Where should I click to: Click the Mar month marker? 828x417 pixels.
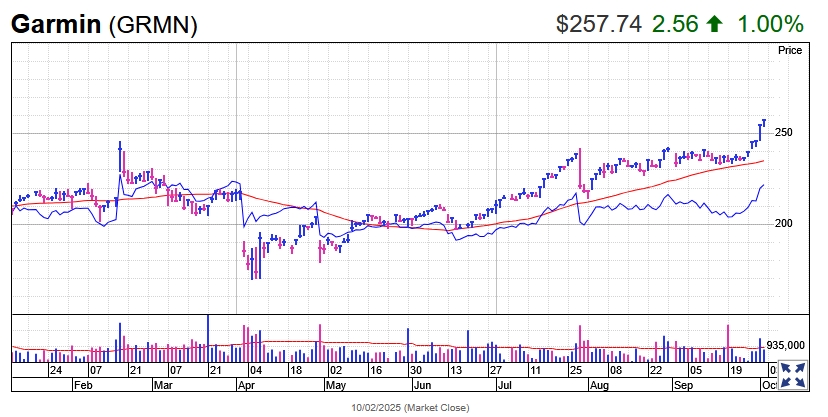tap(163, 383)
